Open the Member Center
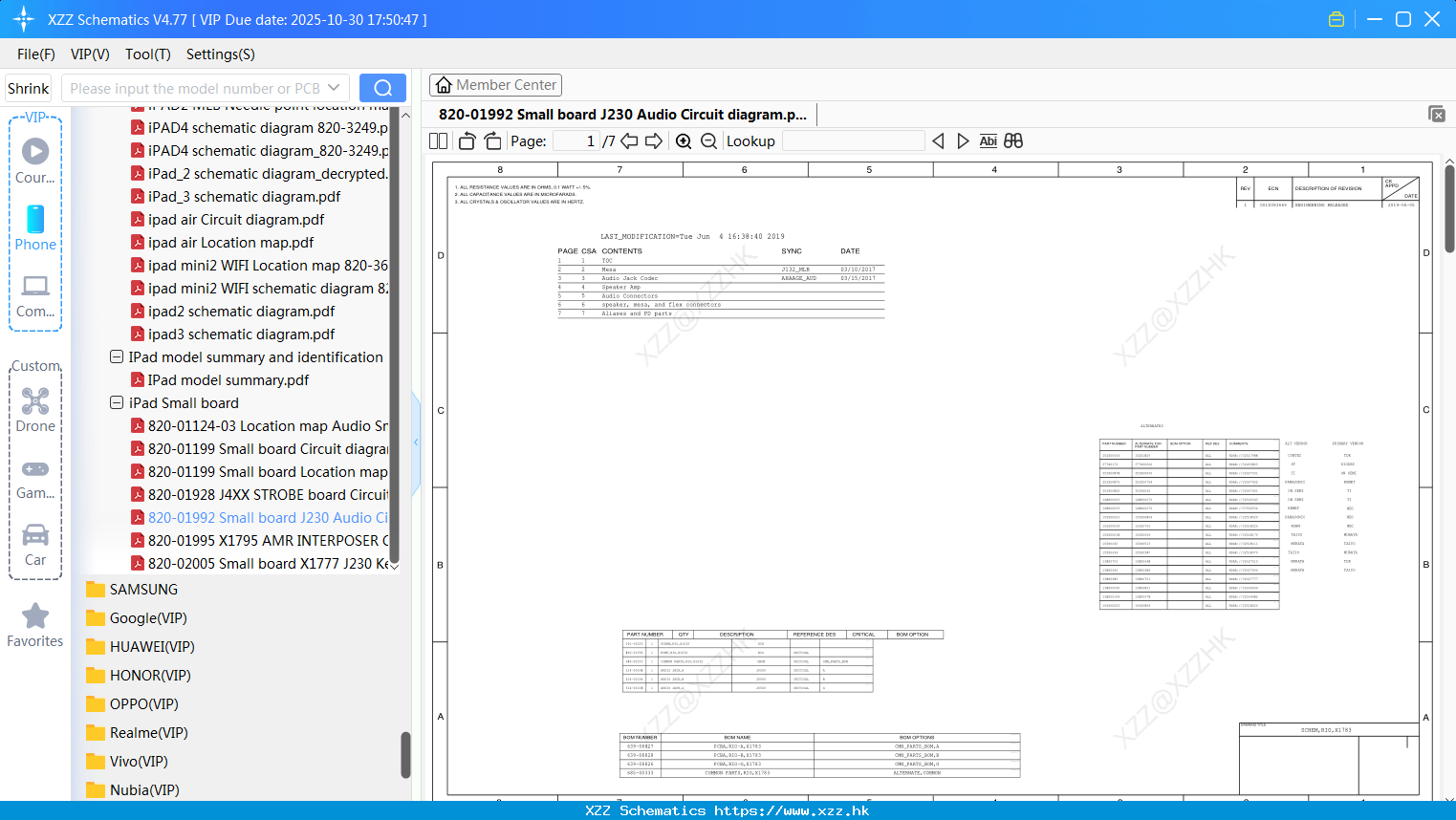This screenshot has height=820, width=1456. click(495, 85)
